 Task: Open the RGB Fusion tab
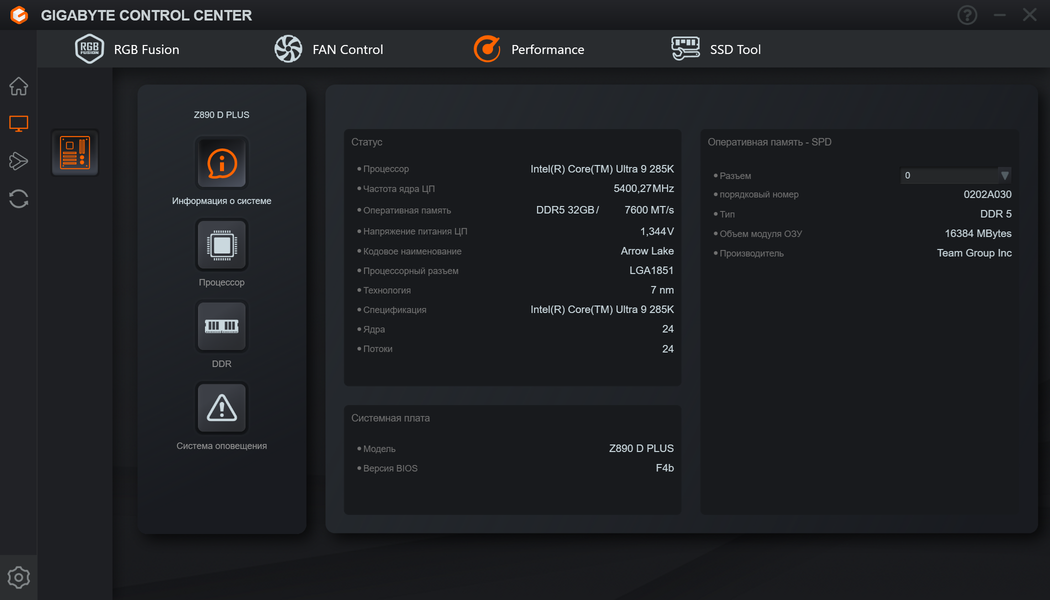[x=127, y=50]
